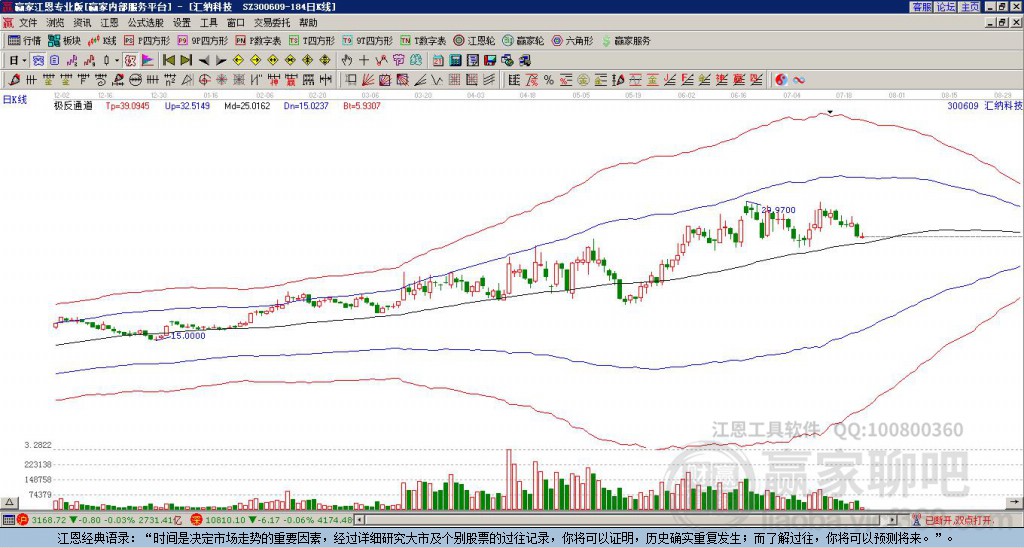
Task: Click the 已断开,双击打开 connection status
Action: 953,521
